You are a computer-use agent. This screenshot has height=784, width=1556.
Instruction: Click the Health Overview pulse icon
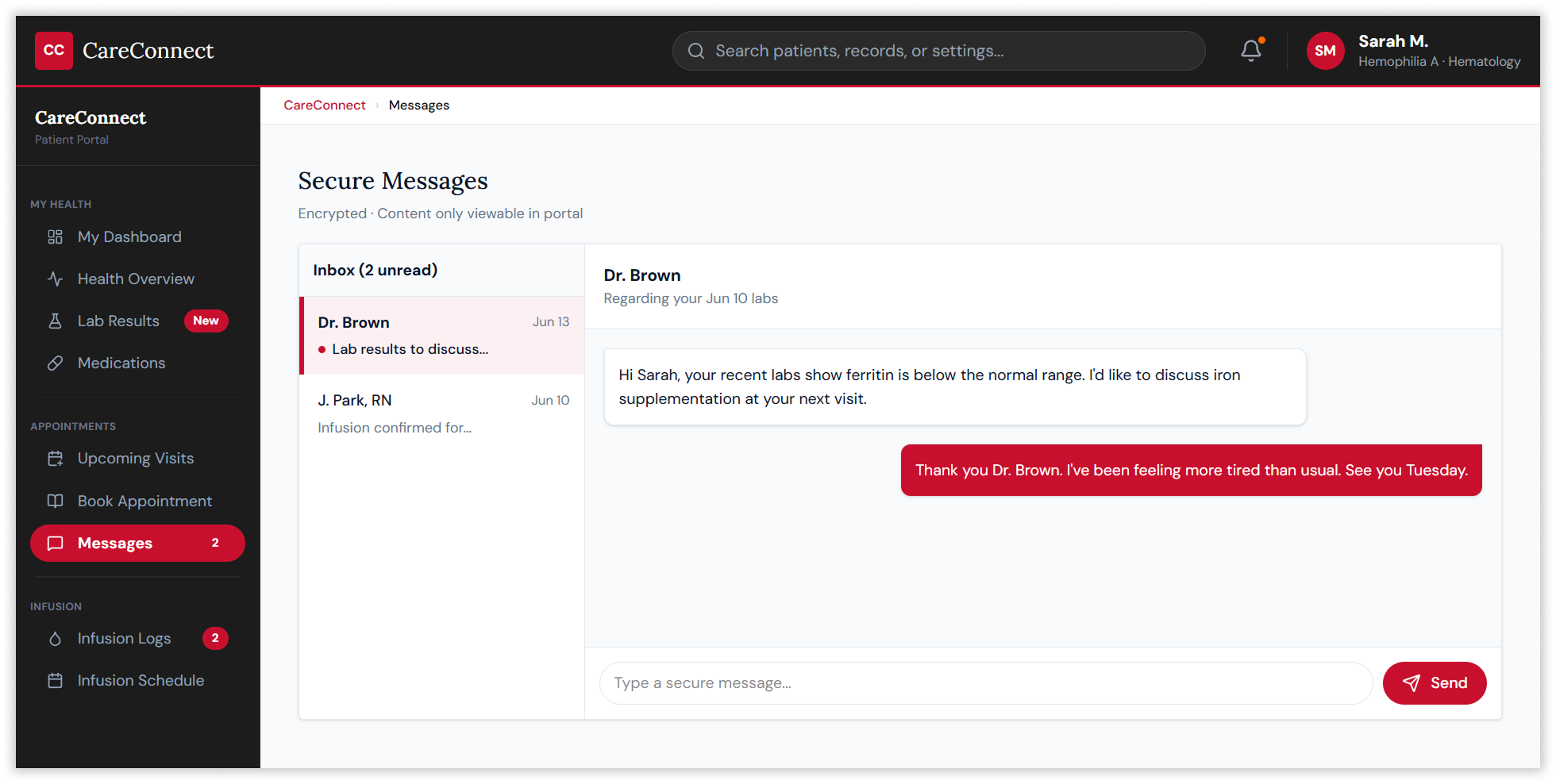tap(55, 279)
